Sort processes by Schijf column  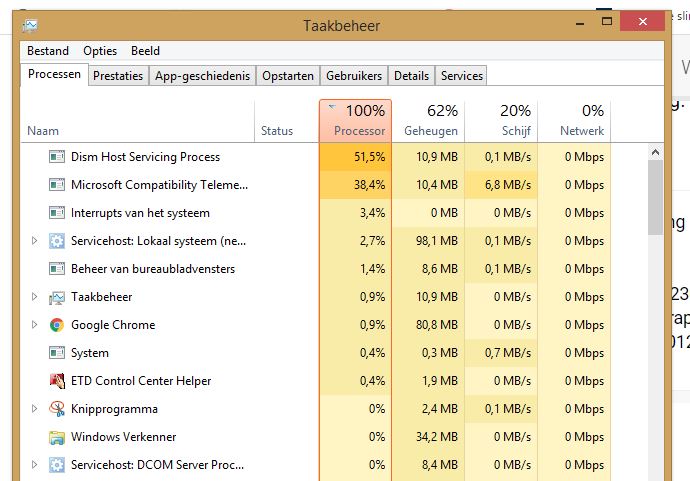[502, 121]
